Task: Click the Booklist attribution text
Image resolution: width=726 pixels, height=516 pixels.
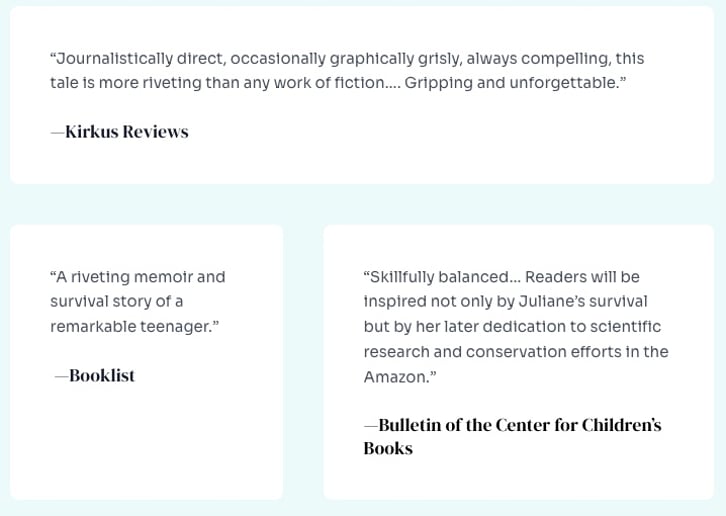Action: coord(95,375)
